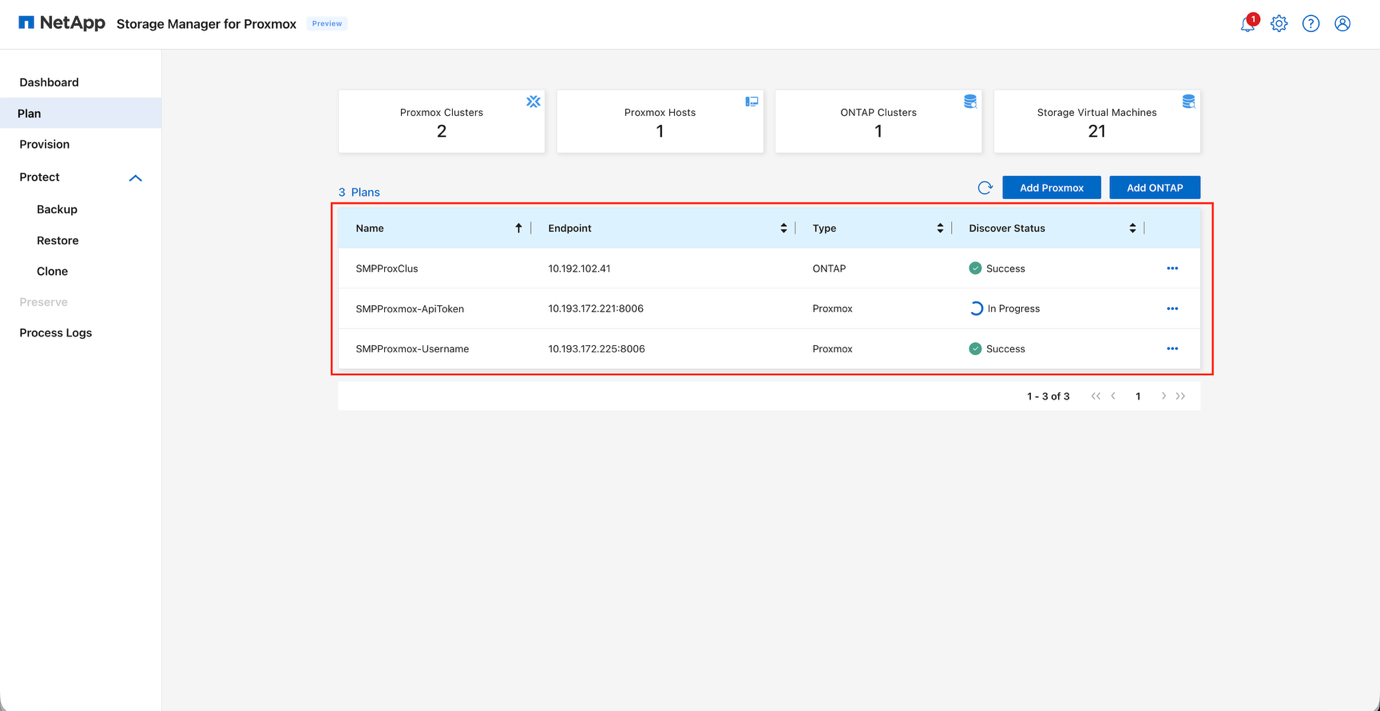Click the Storage Virtual Machines icon
This screenshot has width=1380, height=711.
pos(1188,101)
